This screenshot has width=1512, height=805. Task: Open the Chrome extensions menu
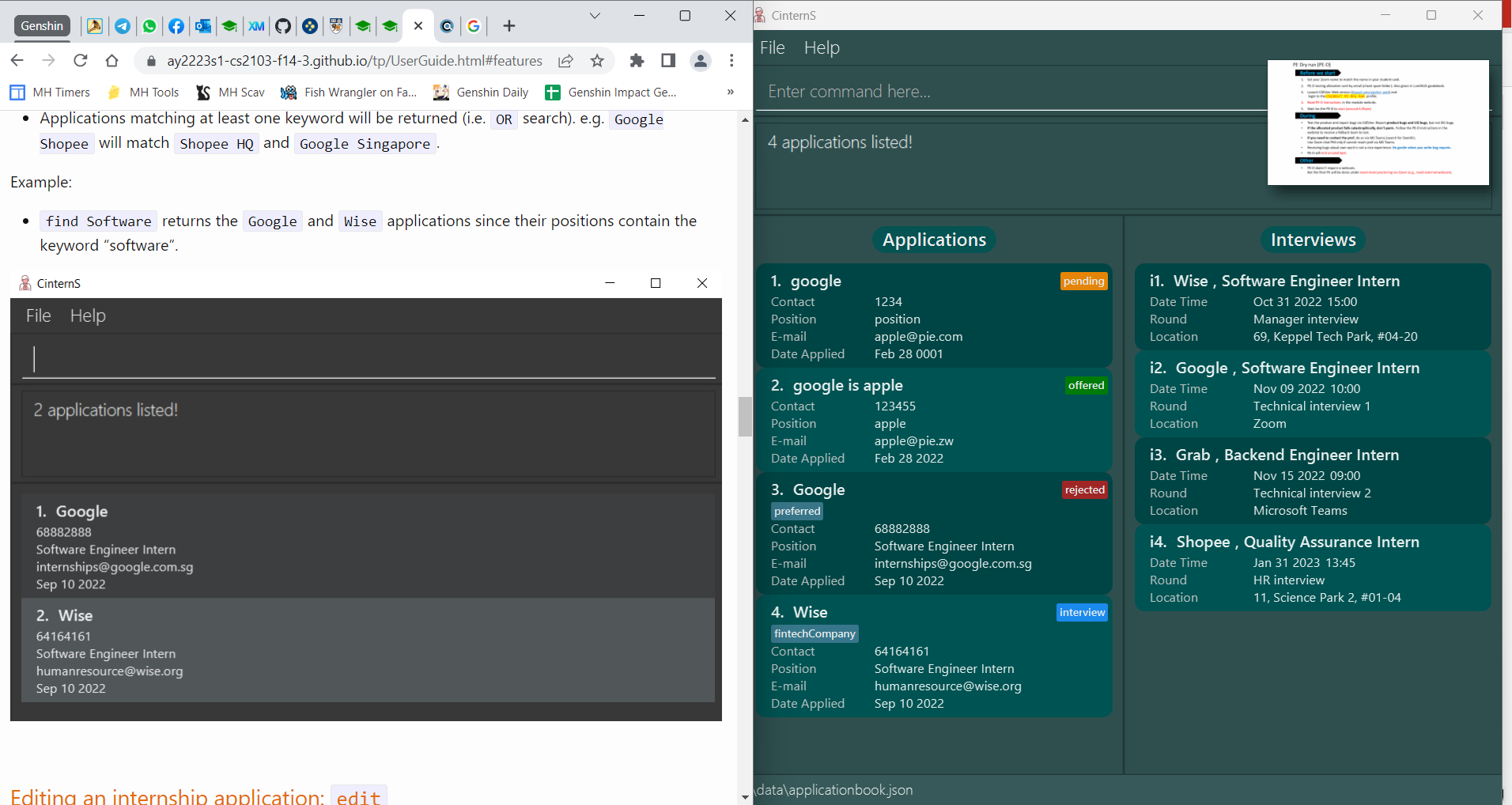pos(637,61)
